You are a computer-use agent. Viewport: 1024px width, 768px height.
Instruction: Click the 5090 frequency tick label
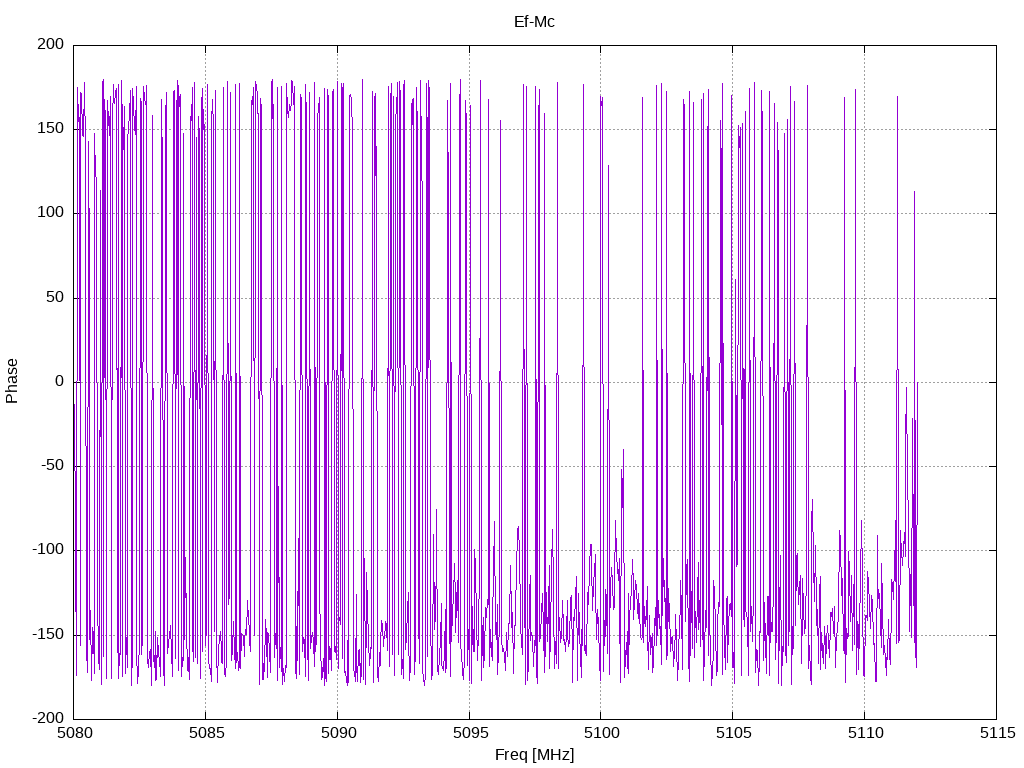(x=337, y=735)
